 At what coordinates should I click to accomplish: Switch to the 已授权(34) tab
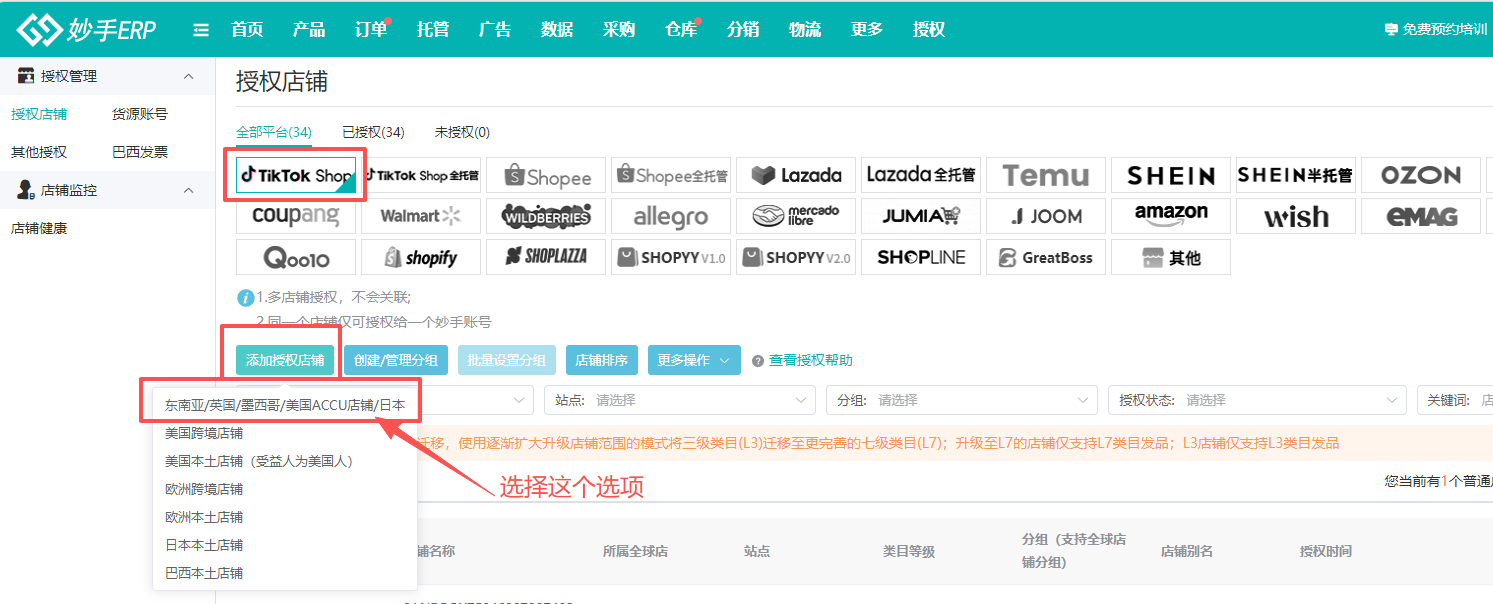373,132
